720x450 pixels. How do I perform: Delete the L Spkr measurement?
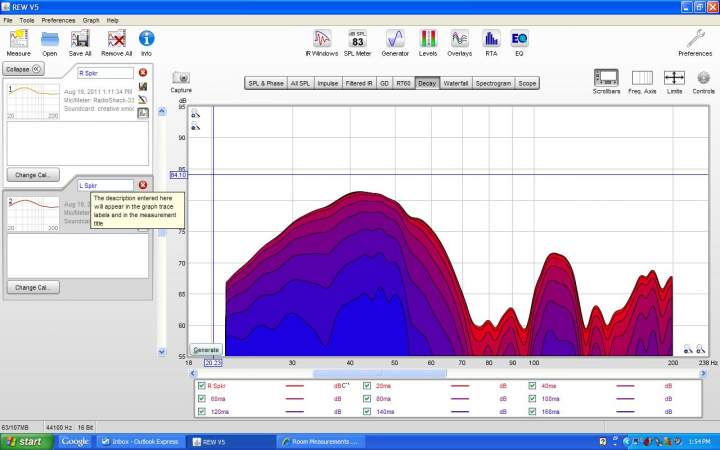143,185
